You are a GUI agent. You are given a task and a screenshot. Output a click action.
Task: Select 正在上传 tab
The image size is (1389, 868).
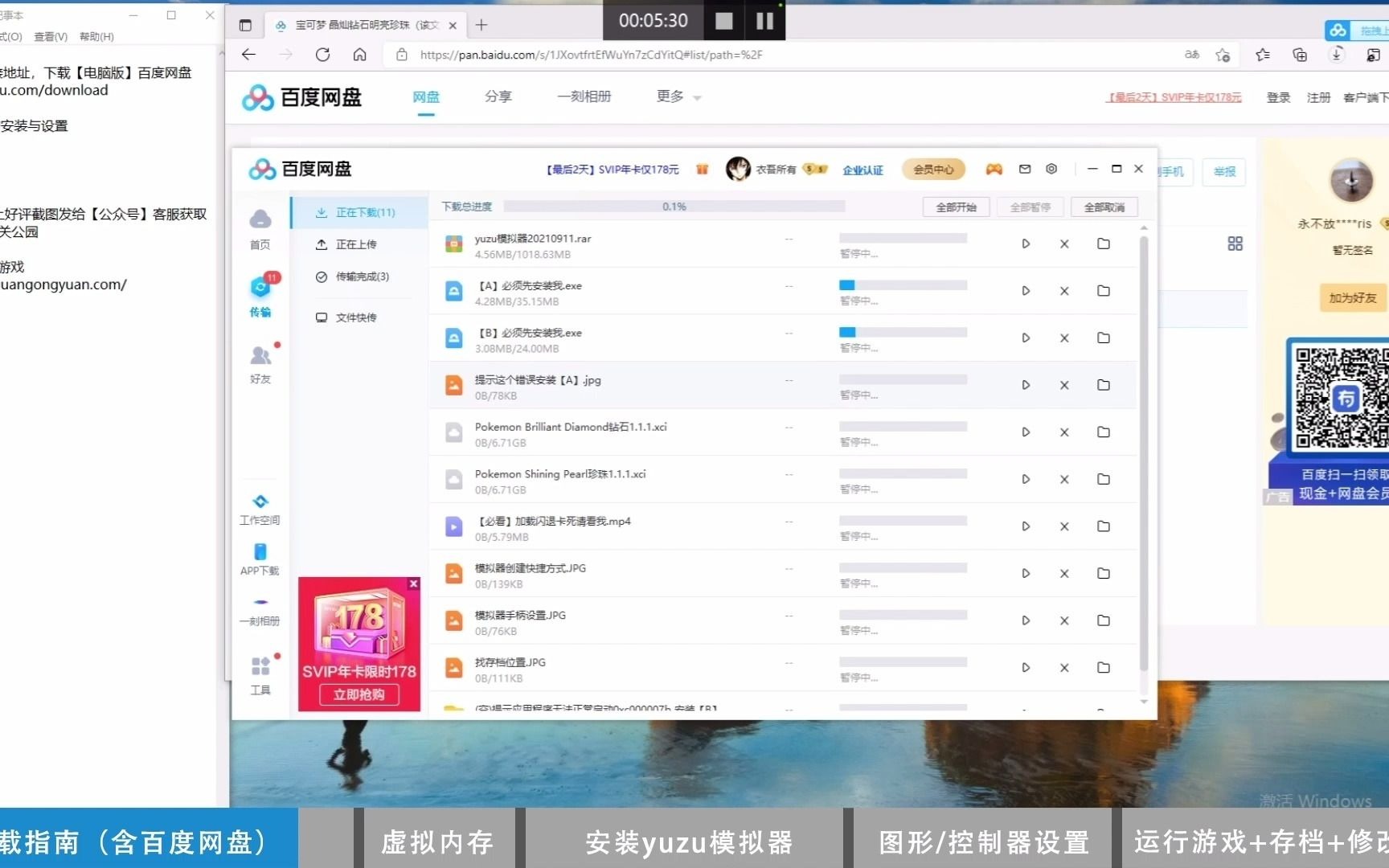pyautogui.click(x=359, y=244)
